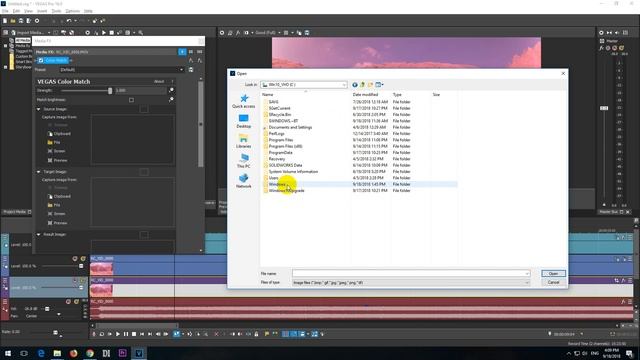Go to Desktop in Open dialog sidebar
This screenshot has height=360, width=640.
(244, 121)
